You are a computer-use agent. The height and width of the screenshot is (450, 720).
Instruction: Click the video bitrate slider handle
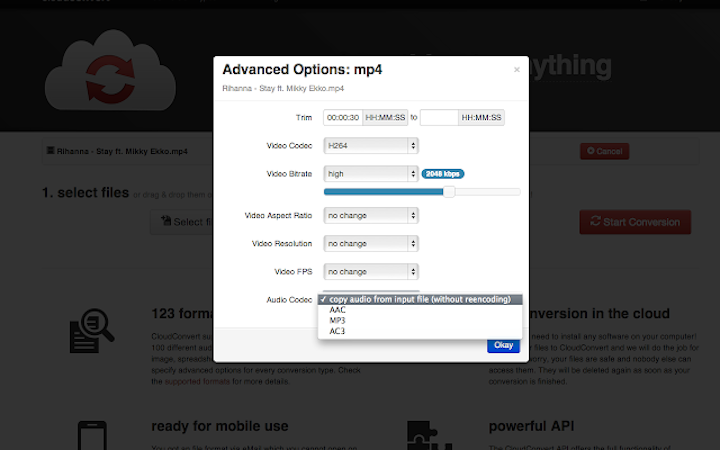tap(449, 192)
